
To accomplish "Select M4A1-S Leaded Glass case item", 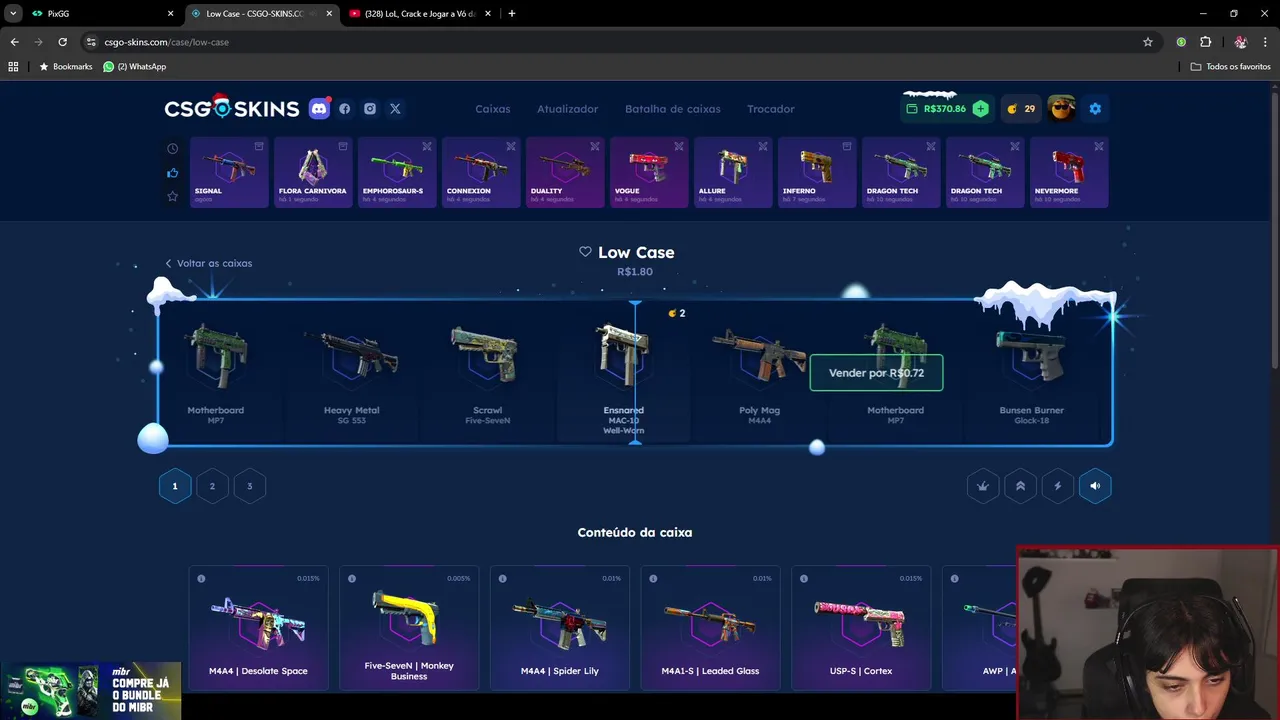I will pyautogui.click(x=710, y=628).
